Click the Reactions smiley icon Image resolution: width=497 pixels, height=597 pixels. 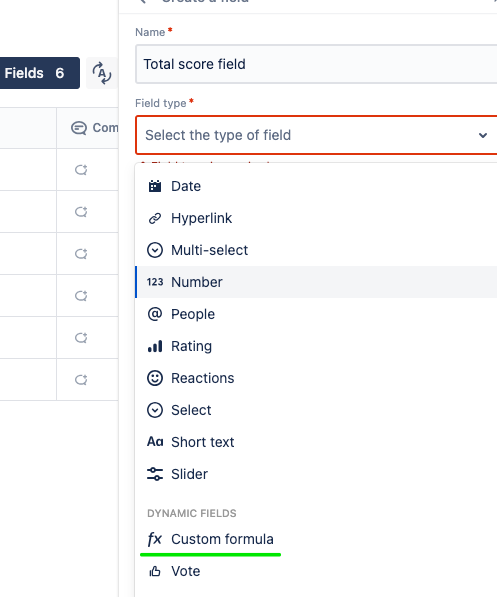click(x=155, y=378)
